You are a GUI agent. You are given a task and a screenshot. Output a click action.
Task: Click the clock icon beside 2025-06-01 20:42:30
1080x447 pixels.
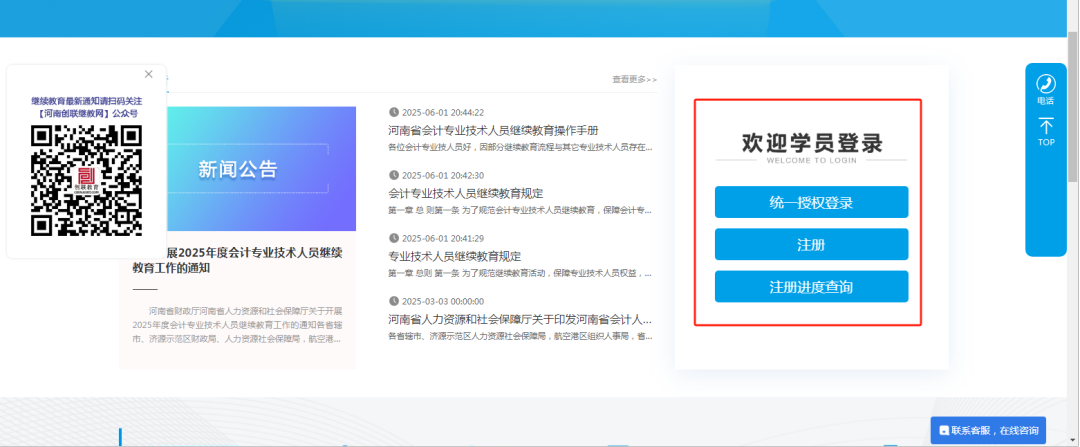[x=393, y=175]
